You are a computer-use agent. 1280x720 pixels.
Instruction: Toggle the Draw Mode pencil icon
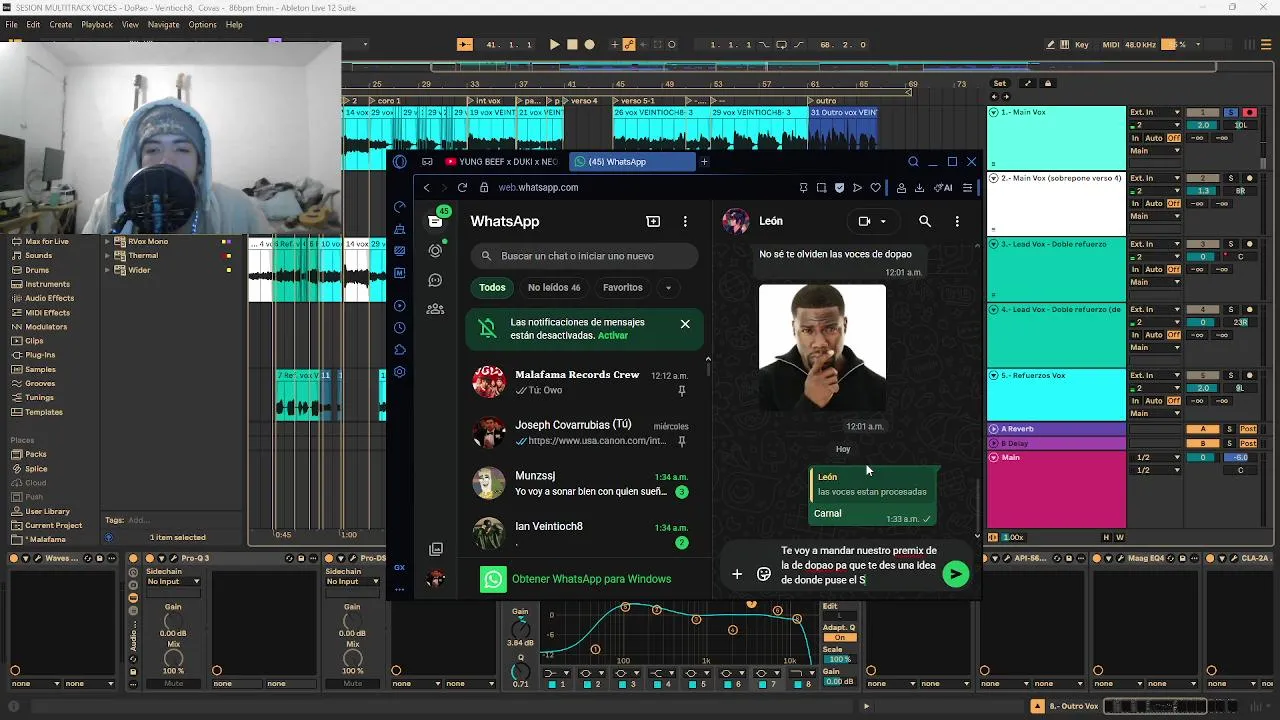click(1051, 45)
